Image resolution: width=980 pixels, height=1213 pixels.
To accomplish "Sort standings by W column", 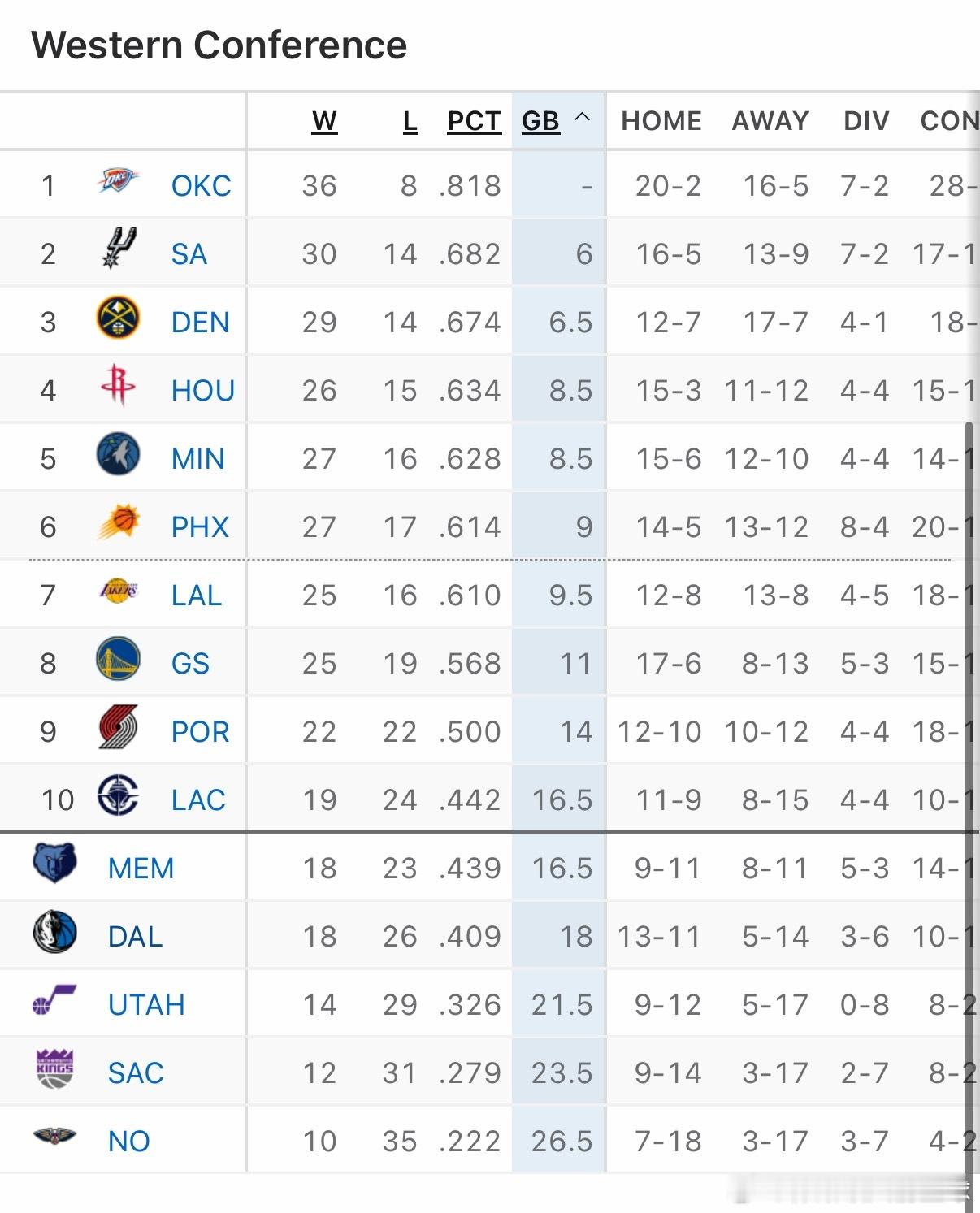I will (x=324, y=121).
